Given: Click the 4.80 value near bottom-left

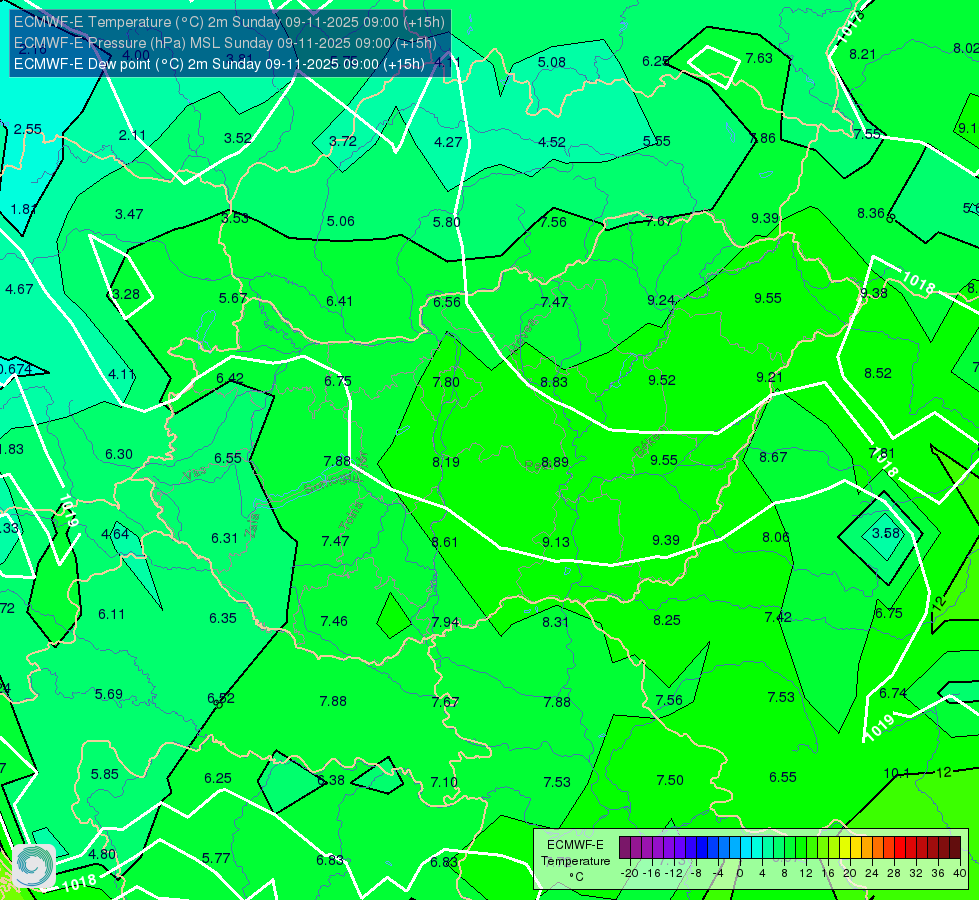Looking at the screenshot, I should [102, 854].
